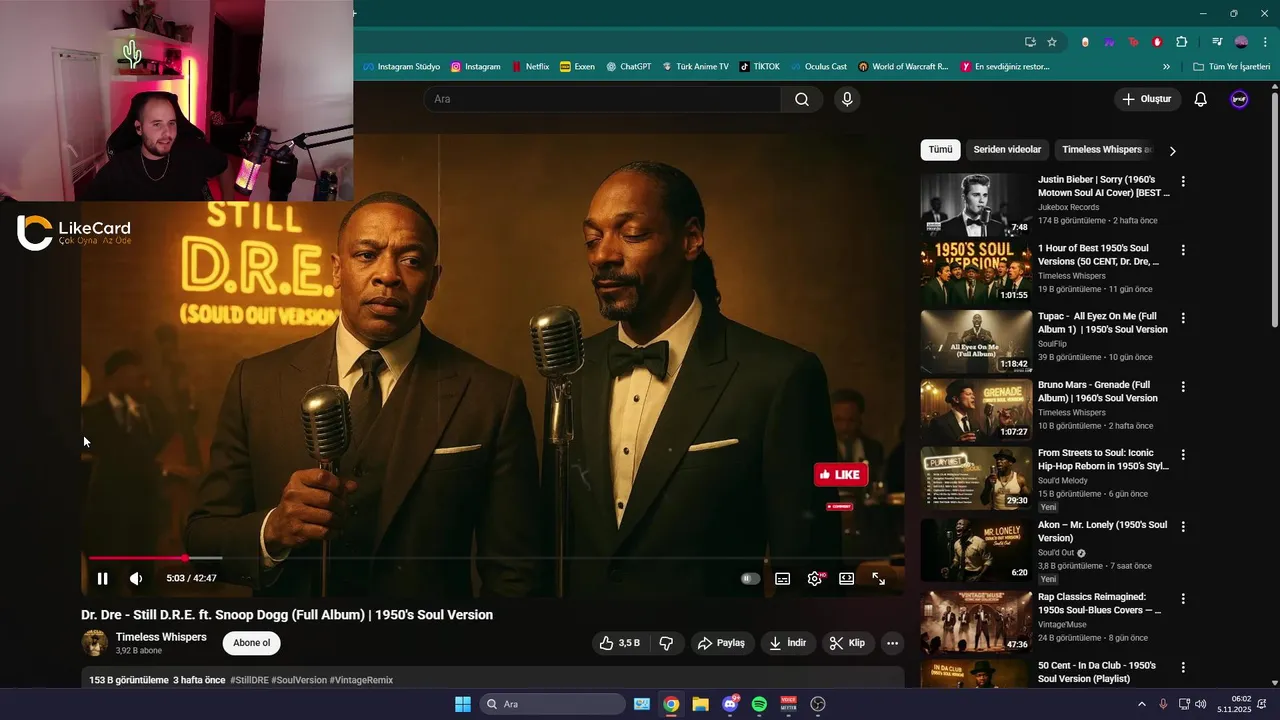1280x720 pixels.
Task: Dislike the video with thumbs down
Action: [x=666, y=643]
